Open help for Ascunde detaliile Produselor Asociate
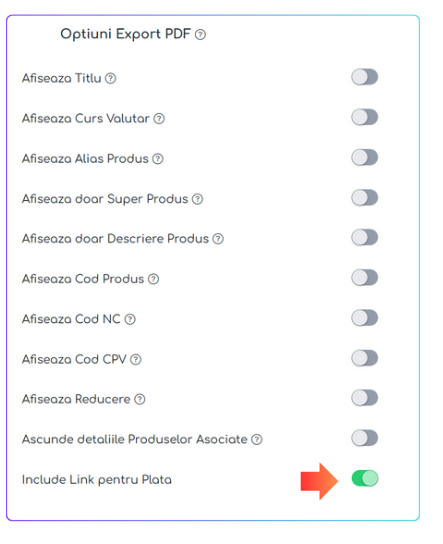The image size is (443, 544). 257,440
